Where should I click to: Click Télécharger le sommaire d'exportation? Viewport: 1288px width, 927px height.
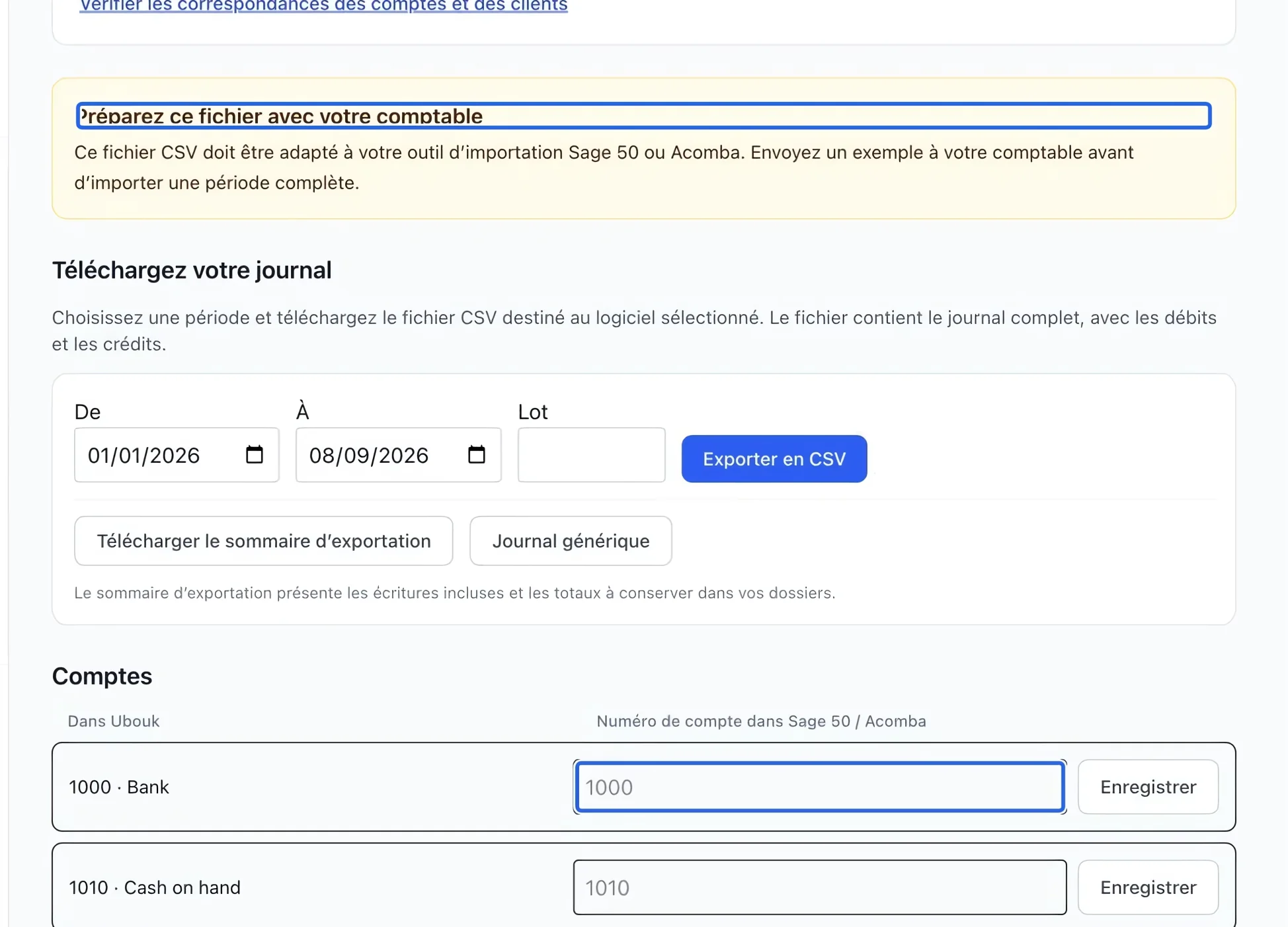click(x=264, y=541)
